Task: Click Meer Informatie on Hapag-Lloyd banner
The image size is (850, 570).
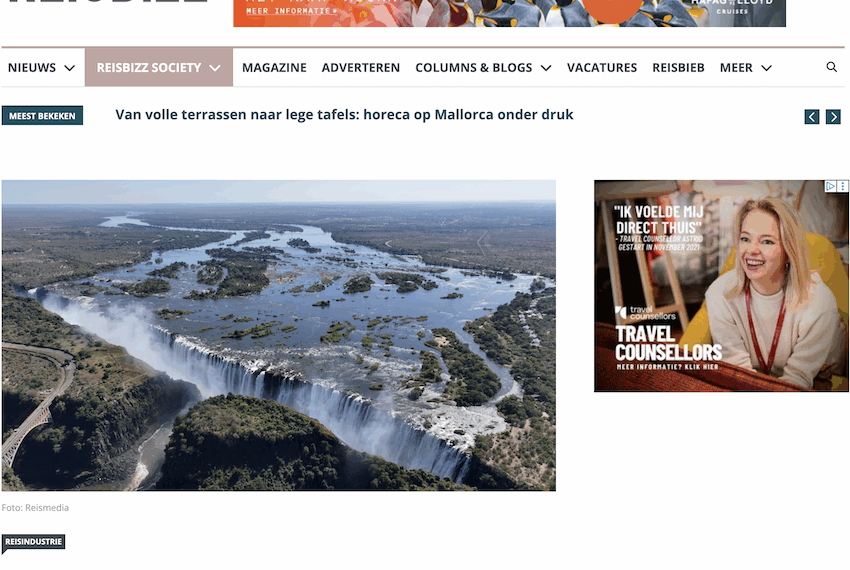Action: (x=292, y=11)
